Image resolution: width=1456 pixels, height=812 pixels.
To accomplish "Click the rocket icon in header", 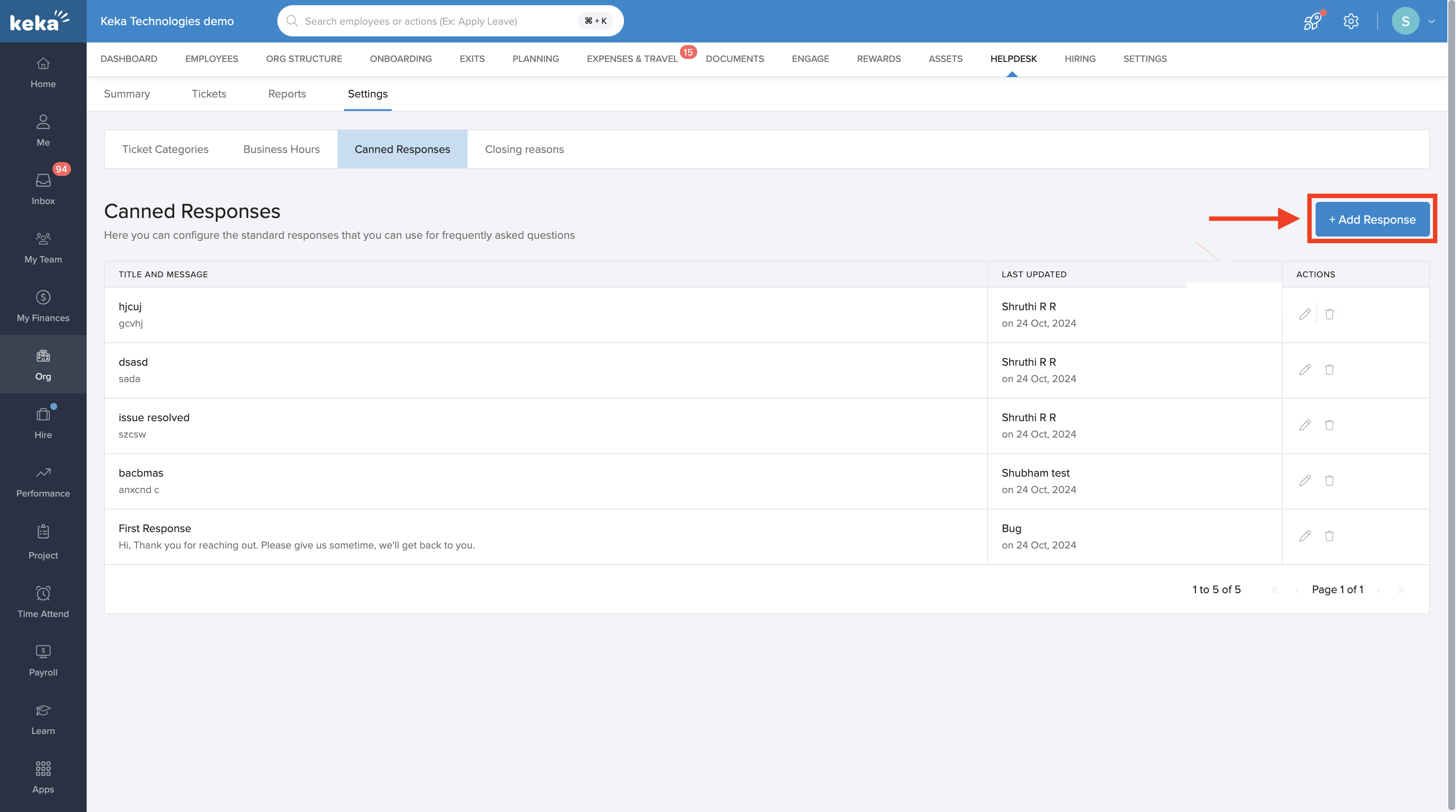I will [x=1312, y=22].
